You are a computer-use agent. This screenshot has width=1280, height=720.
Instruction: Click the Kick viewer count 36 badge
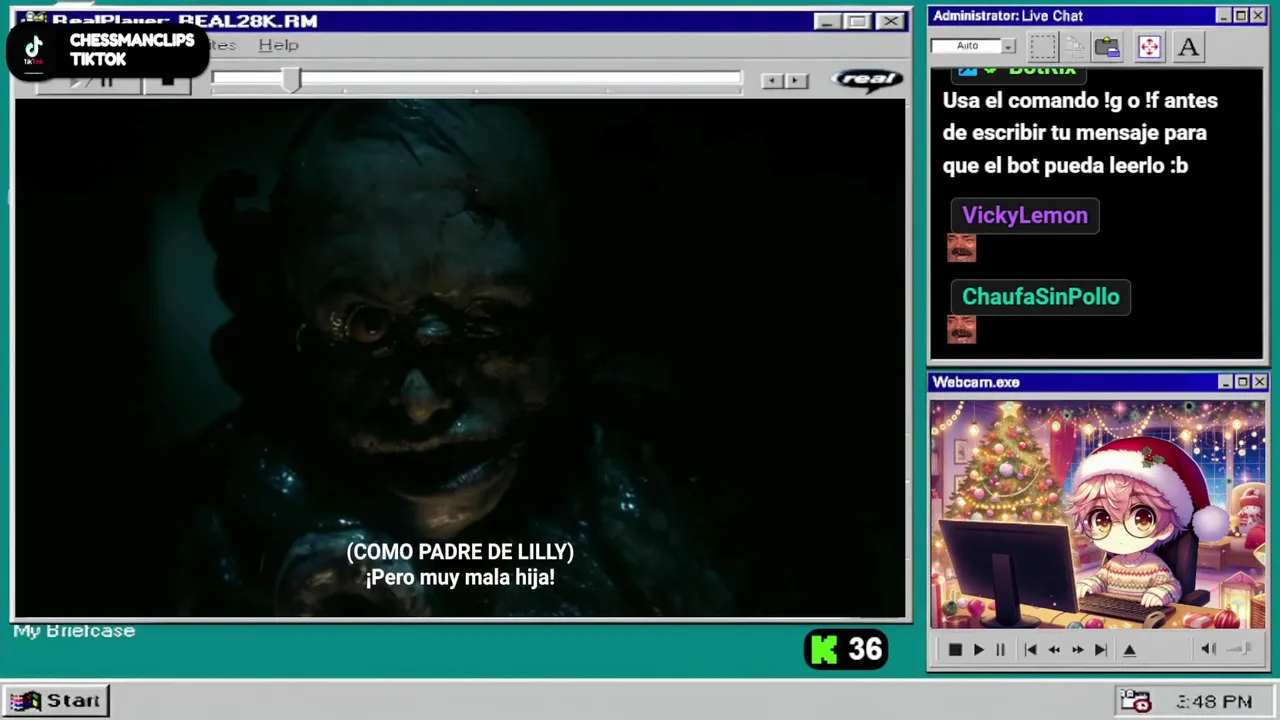[x=846, y=650]
